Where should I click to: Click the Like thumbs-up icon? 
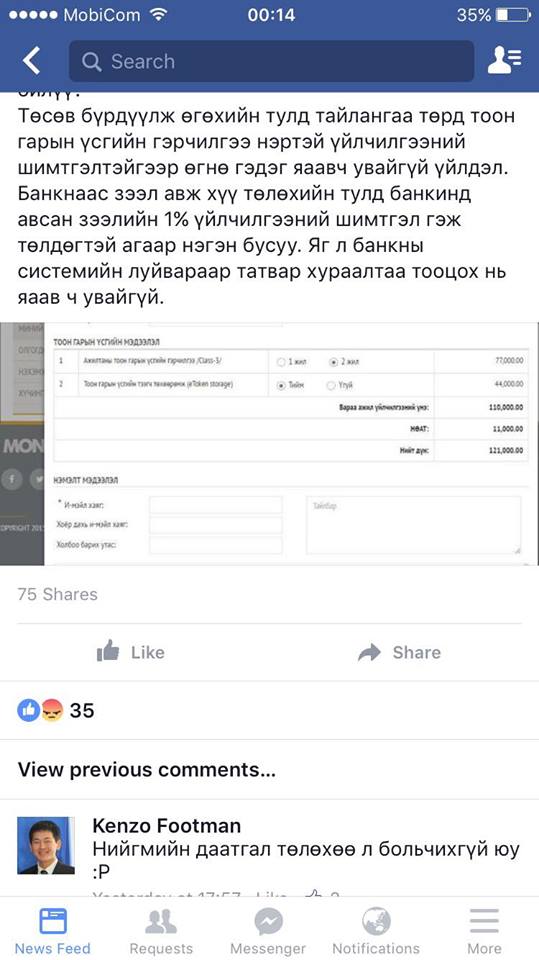click(x=108, y=651)
